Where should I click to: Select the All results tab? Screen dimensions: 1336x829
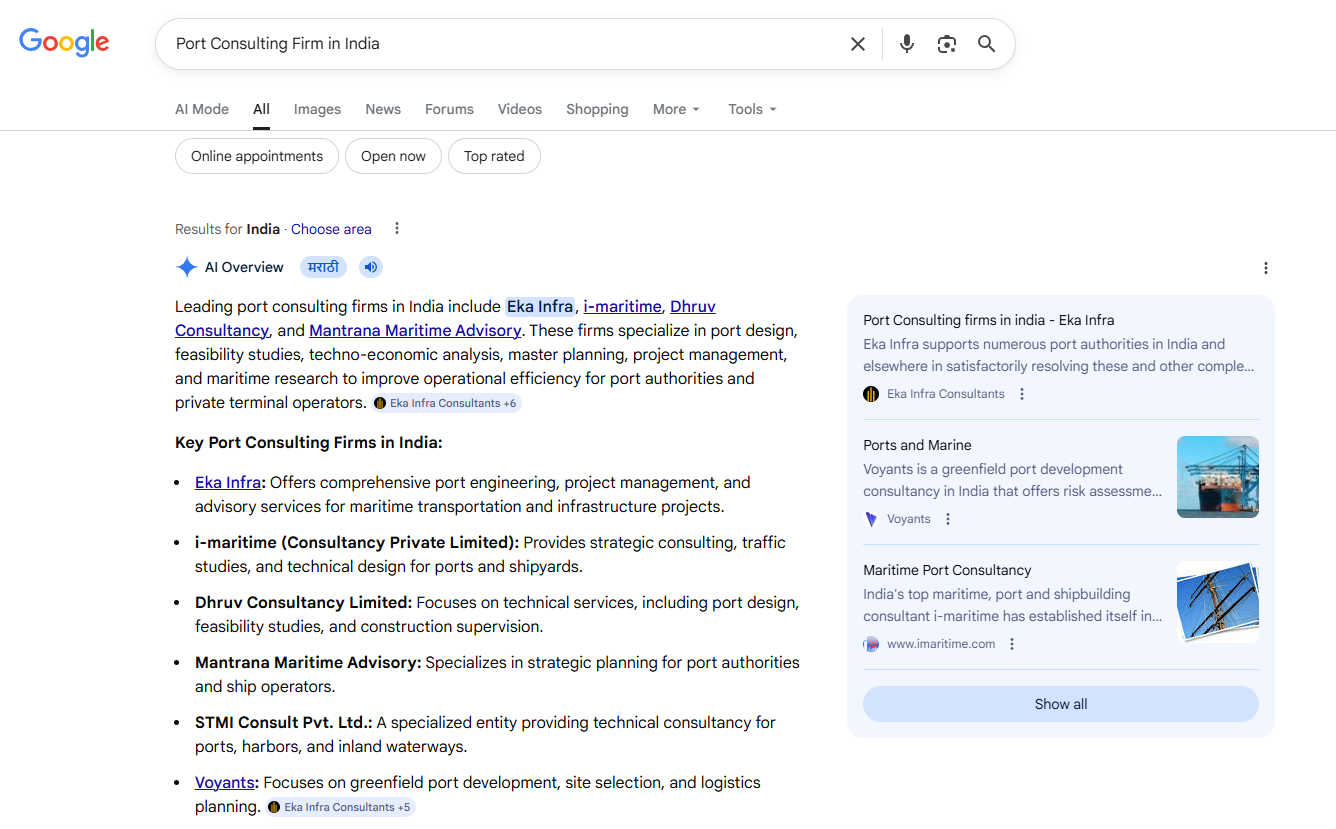[x=261, y=109]
